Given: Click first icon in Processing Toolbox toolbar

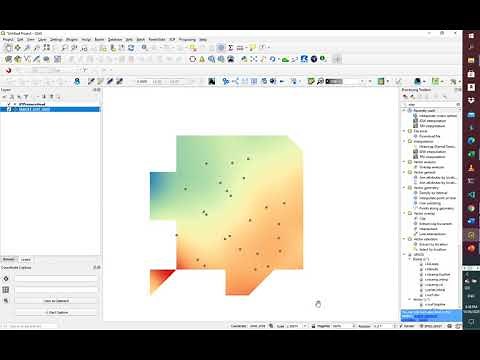Looking at the screenshot, I should tap(405, 97).
